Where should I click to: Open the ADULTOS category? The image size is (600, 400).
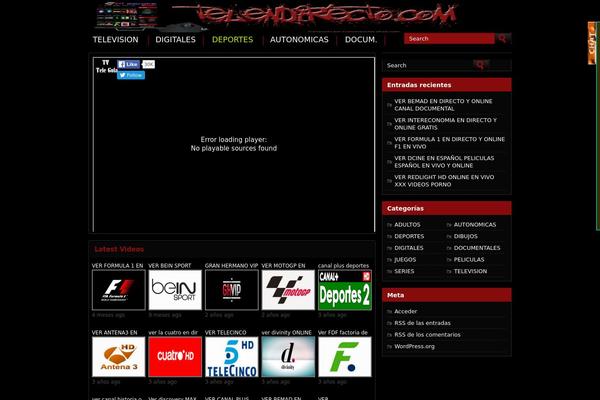pos(407,225)
